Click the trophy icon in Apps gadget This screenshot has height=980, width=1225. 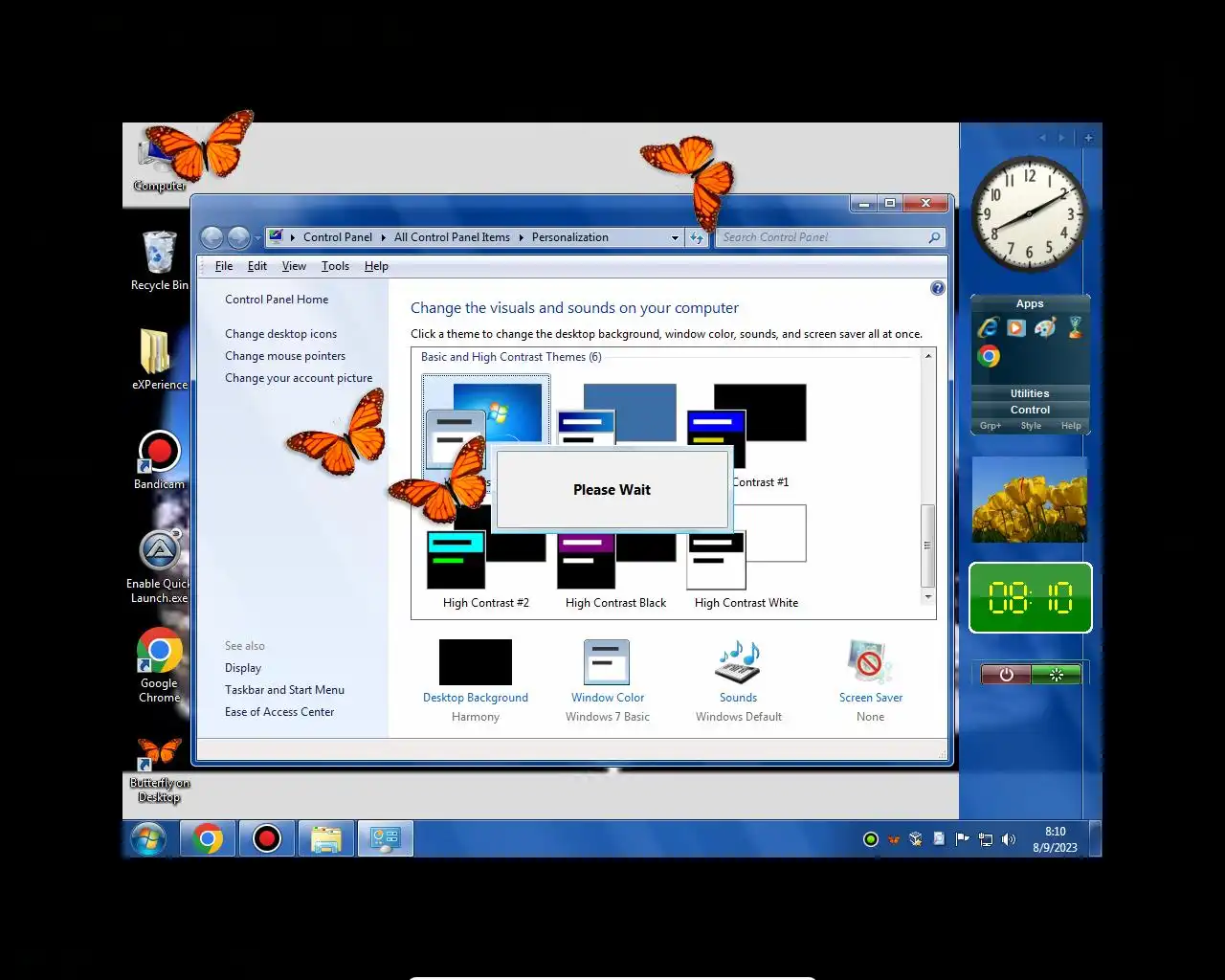pos(1075,328)
